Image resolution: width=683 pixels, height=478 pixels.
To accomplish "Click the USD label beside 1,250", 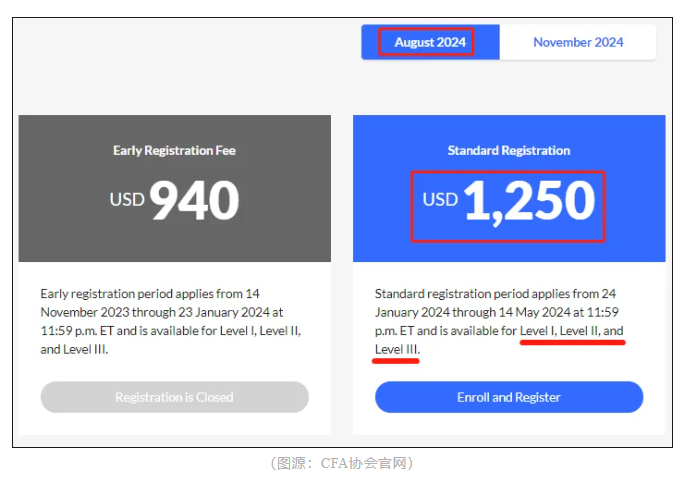I will tap(440, 200).
